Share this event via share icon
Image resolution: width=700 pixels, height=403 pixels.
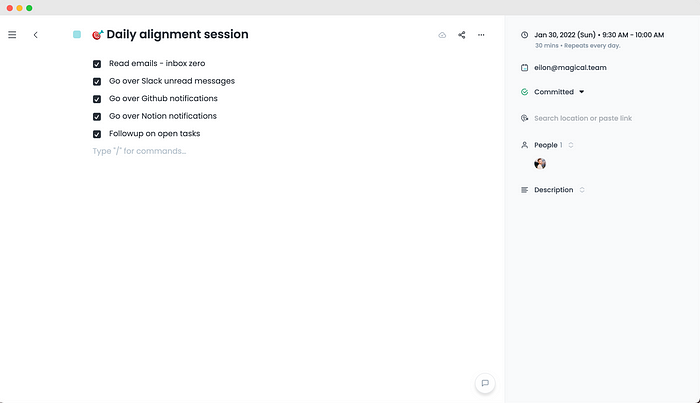tap(462, 35)
